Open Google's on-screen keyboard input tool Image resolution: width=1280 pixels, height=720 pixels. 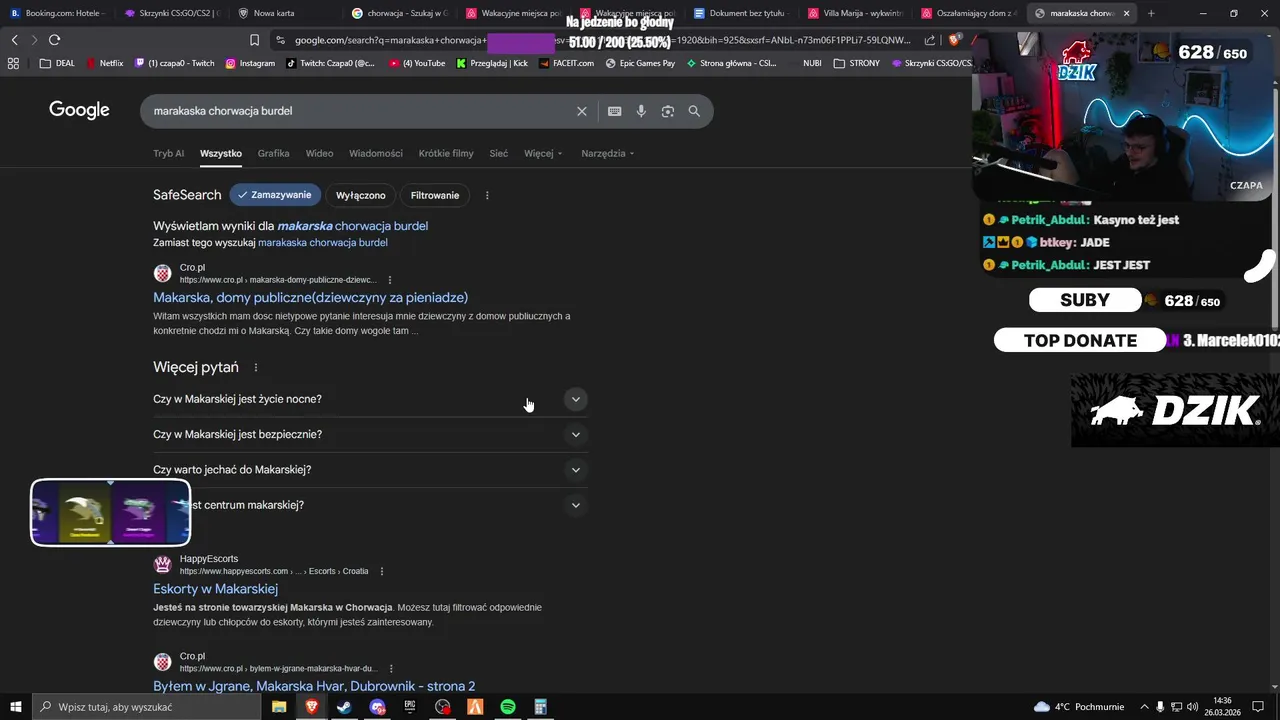tap(614, 111)
